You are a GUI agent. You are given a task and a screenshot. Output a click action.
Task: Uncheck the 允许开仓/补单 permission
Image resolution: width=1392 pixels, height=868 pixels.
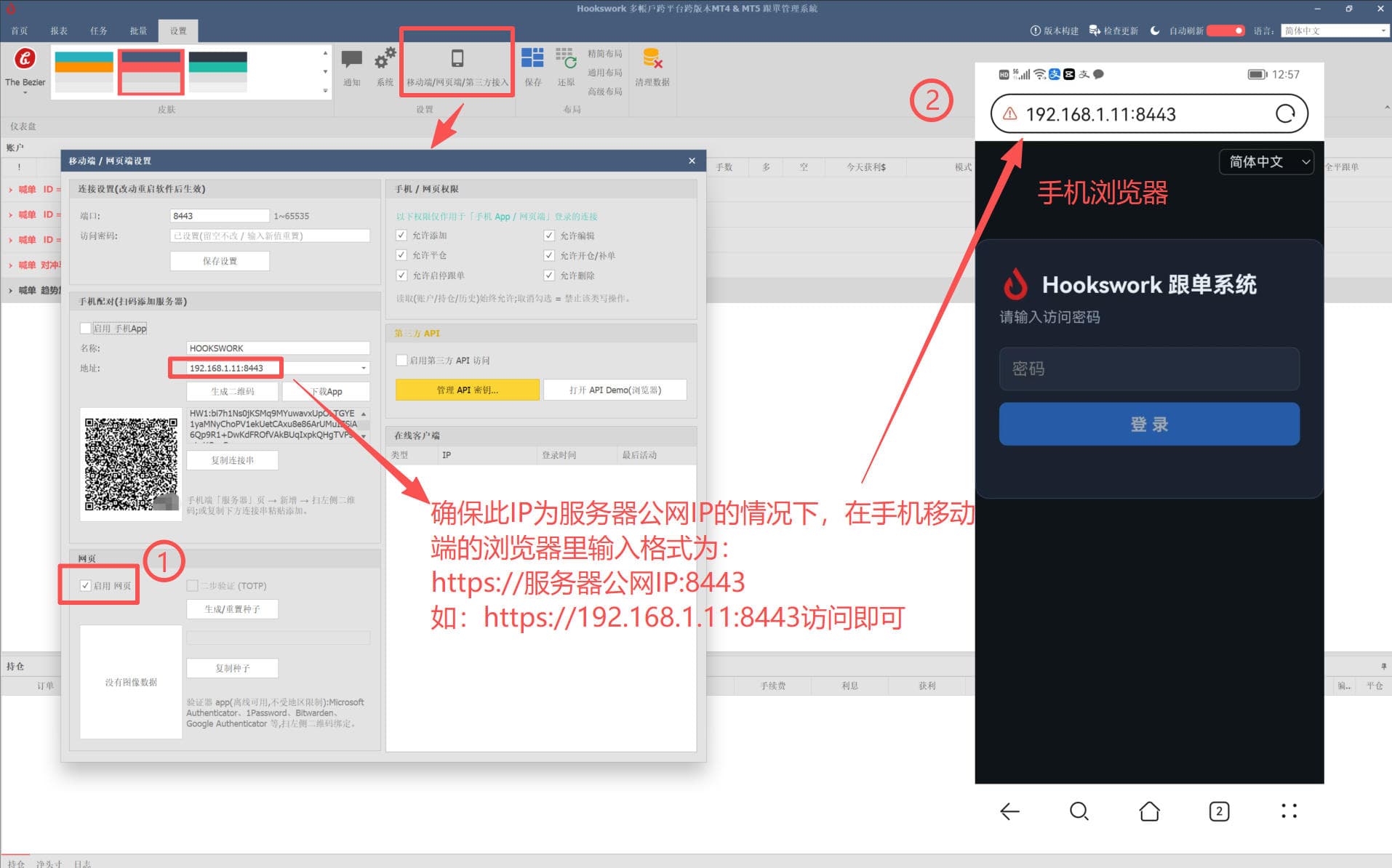pyautogui.click(x=549, y=255)
